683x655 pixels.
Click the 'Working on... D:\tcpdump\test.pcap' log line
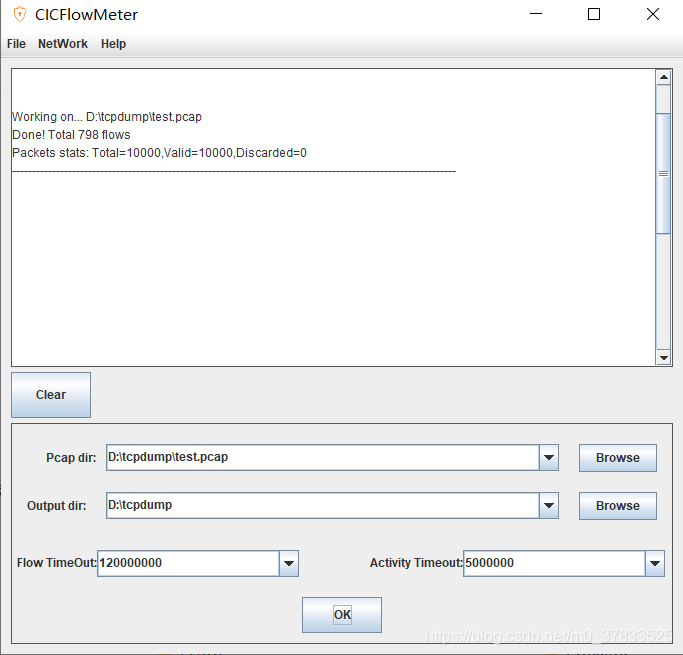tap(107, 117)
